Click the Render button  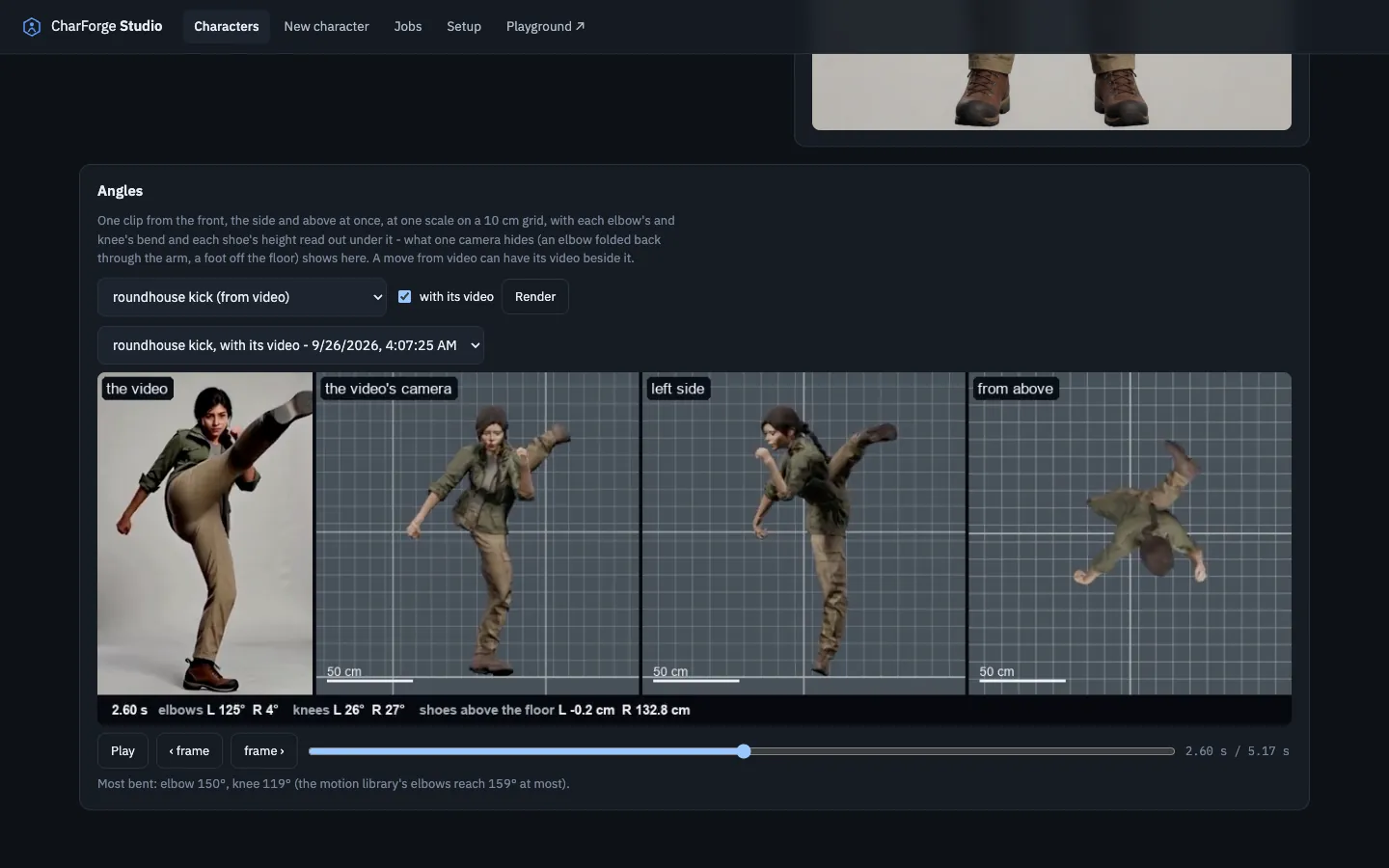[535, 297]
